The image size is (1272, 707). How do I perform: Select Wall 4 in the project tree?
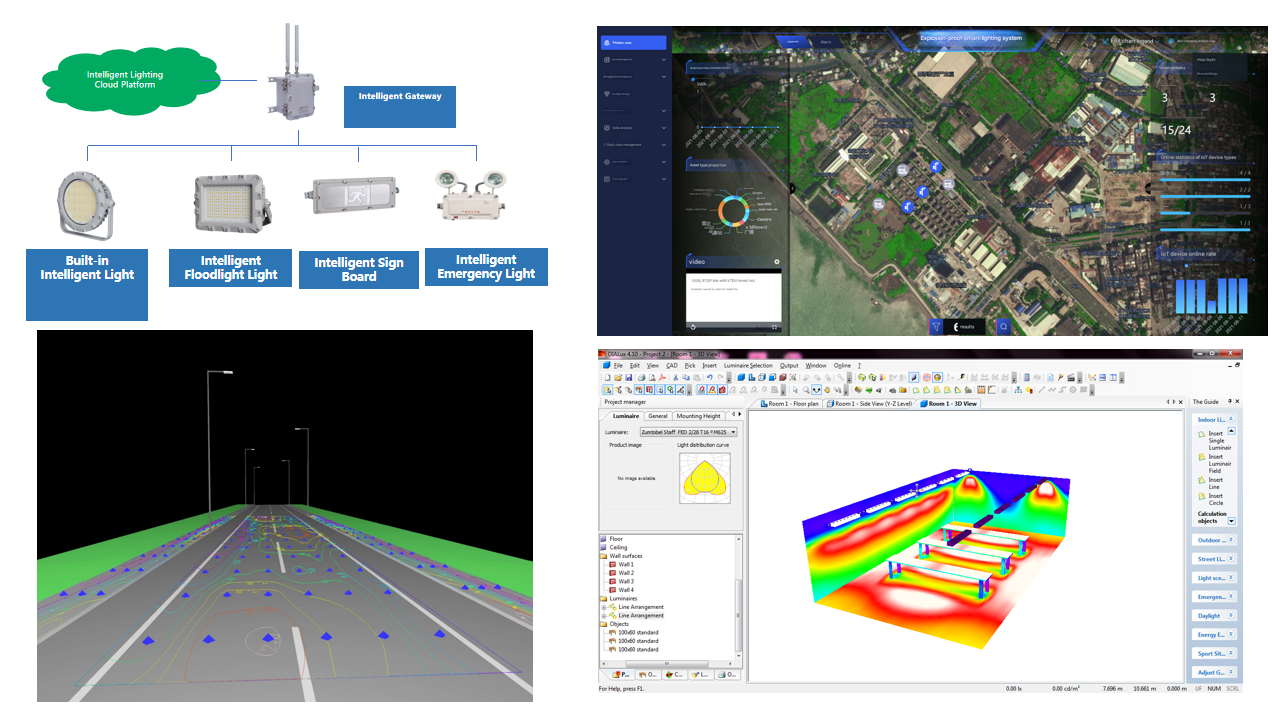[x=625, y=590]
